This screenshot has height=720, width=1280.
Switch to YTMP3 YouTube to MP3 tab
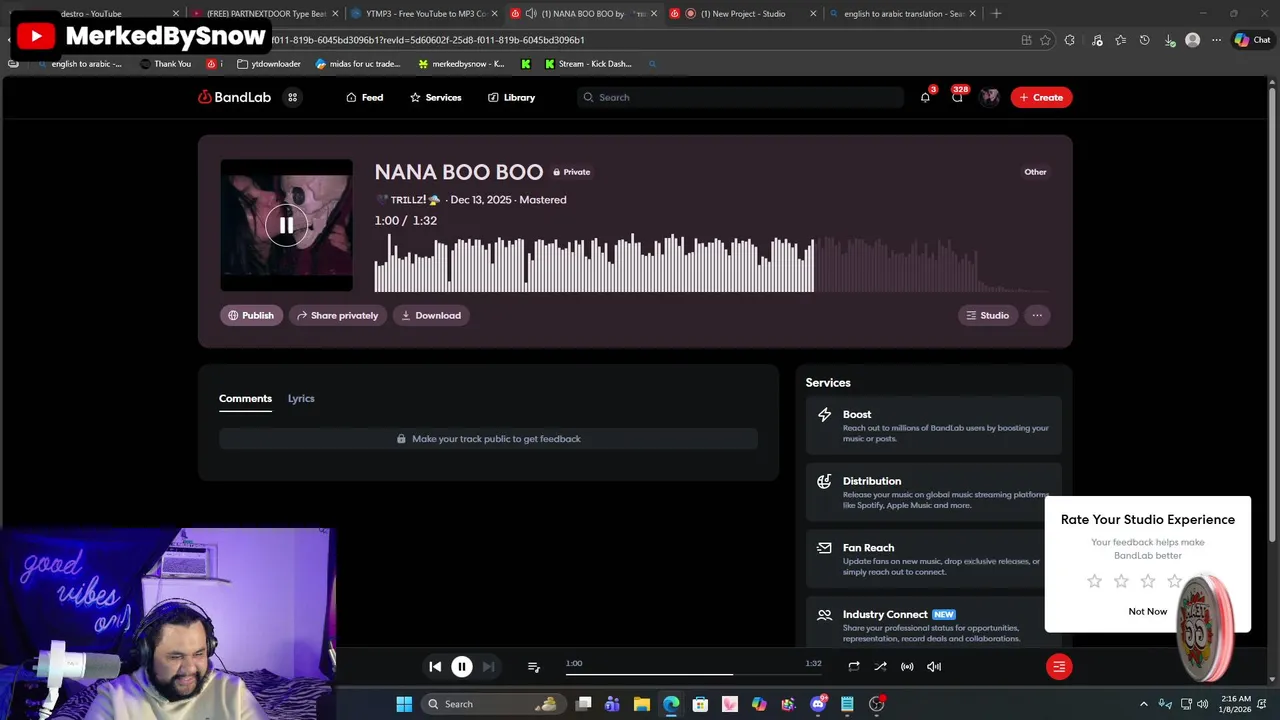point(425,14)
